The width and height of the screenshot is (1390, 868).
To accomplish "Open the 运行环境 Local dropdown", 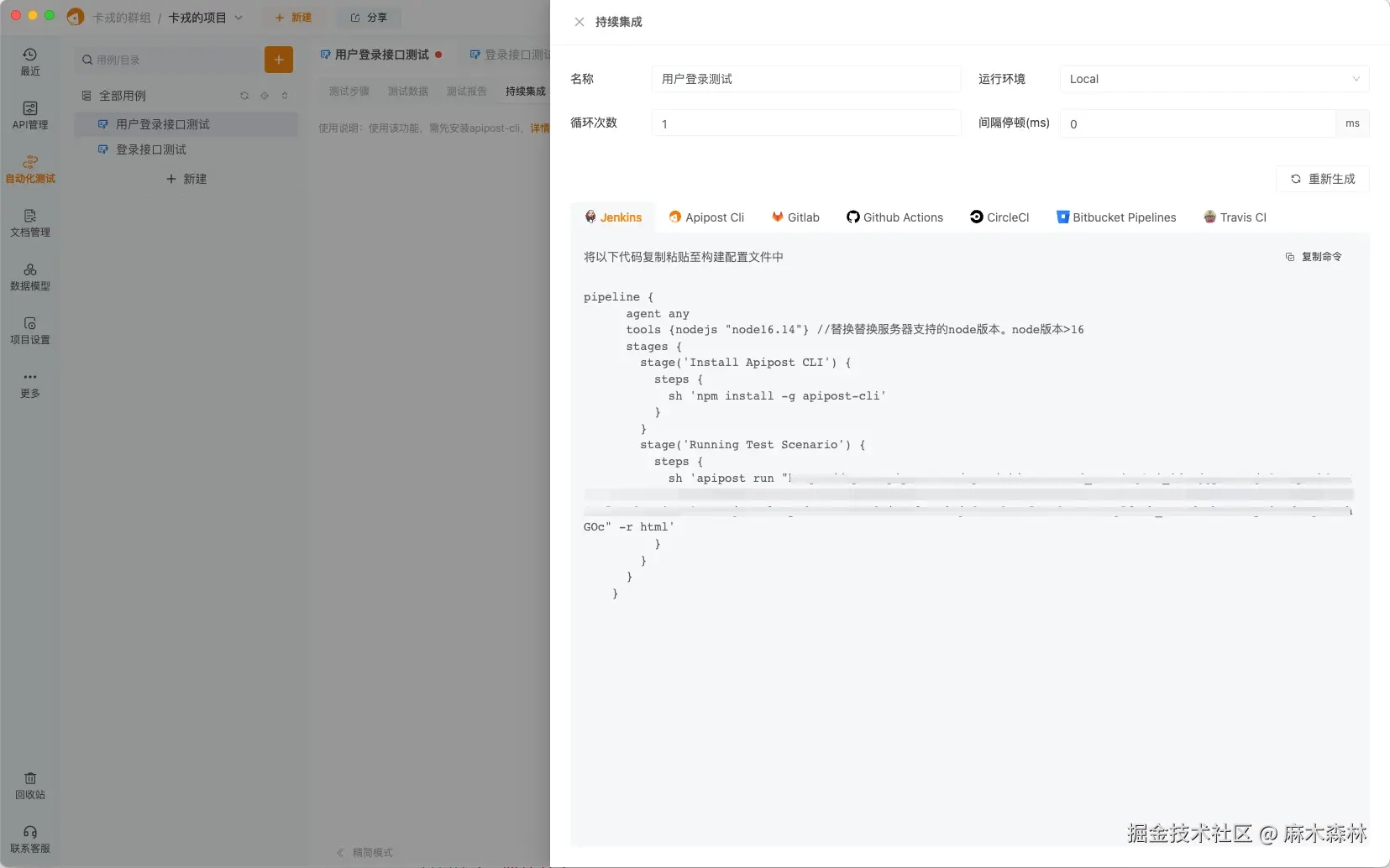I will tap(1214, 79).
